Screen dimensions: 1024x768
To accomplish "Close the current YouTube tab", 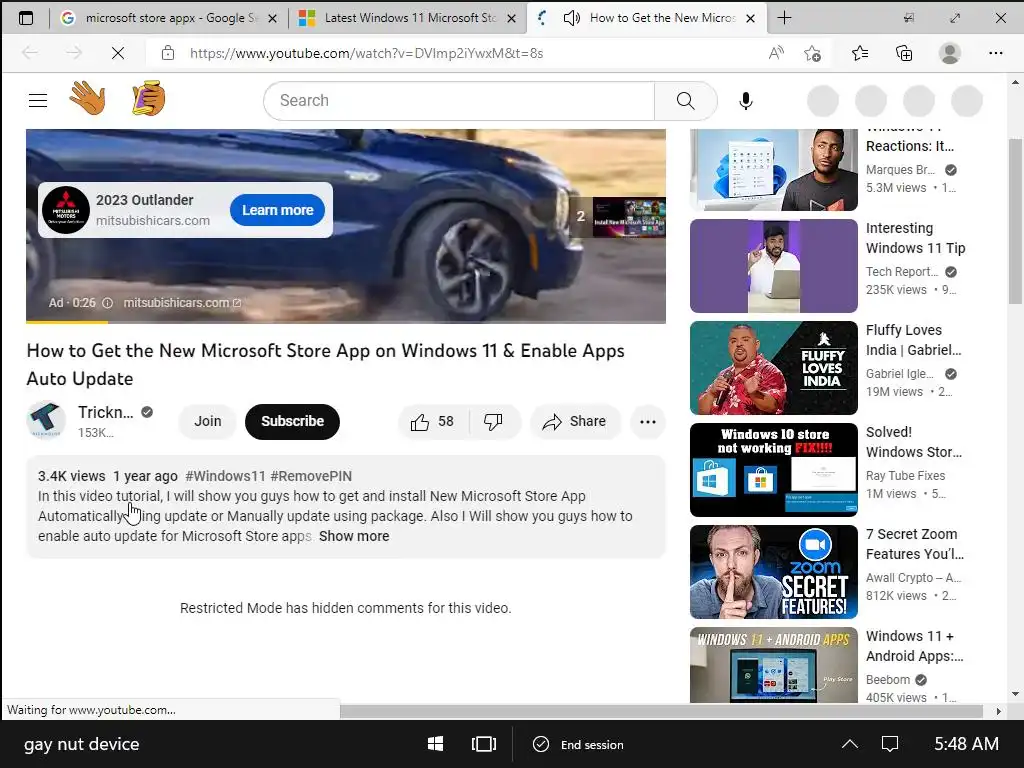I will click(751, 18).
